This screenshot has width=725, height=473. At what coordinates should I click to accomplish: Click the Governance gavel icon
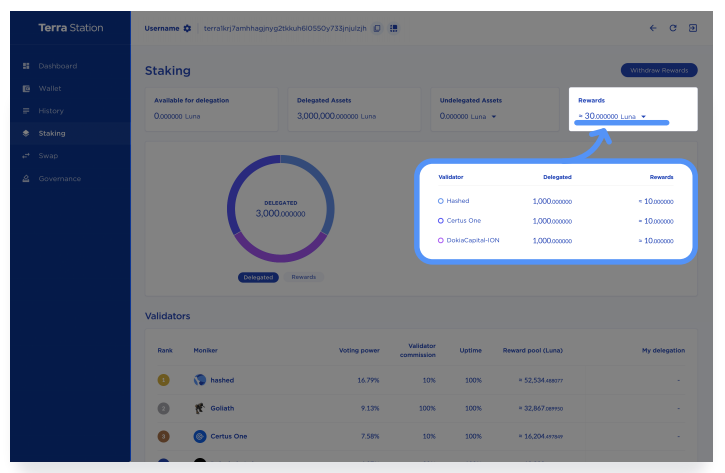click(26, 178)
